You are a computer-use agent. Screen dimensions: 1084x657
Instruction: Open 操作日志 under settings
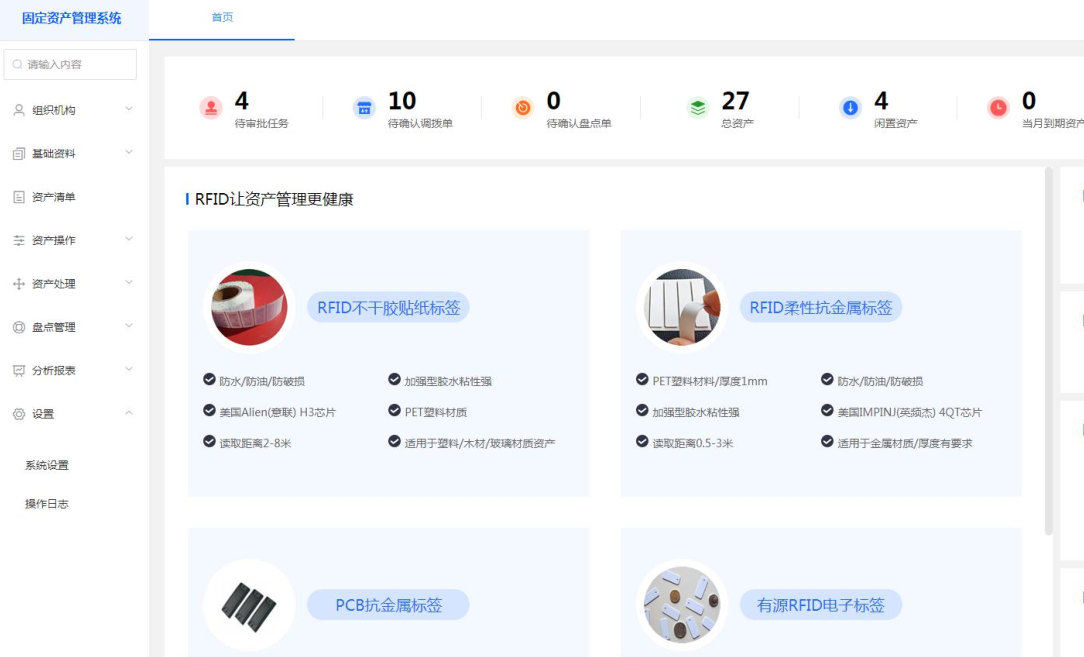(x=47, y=504)
